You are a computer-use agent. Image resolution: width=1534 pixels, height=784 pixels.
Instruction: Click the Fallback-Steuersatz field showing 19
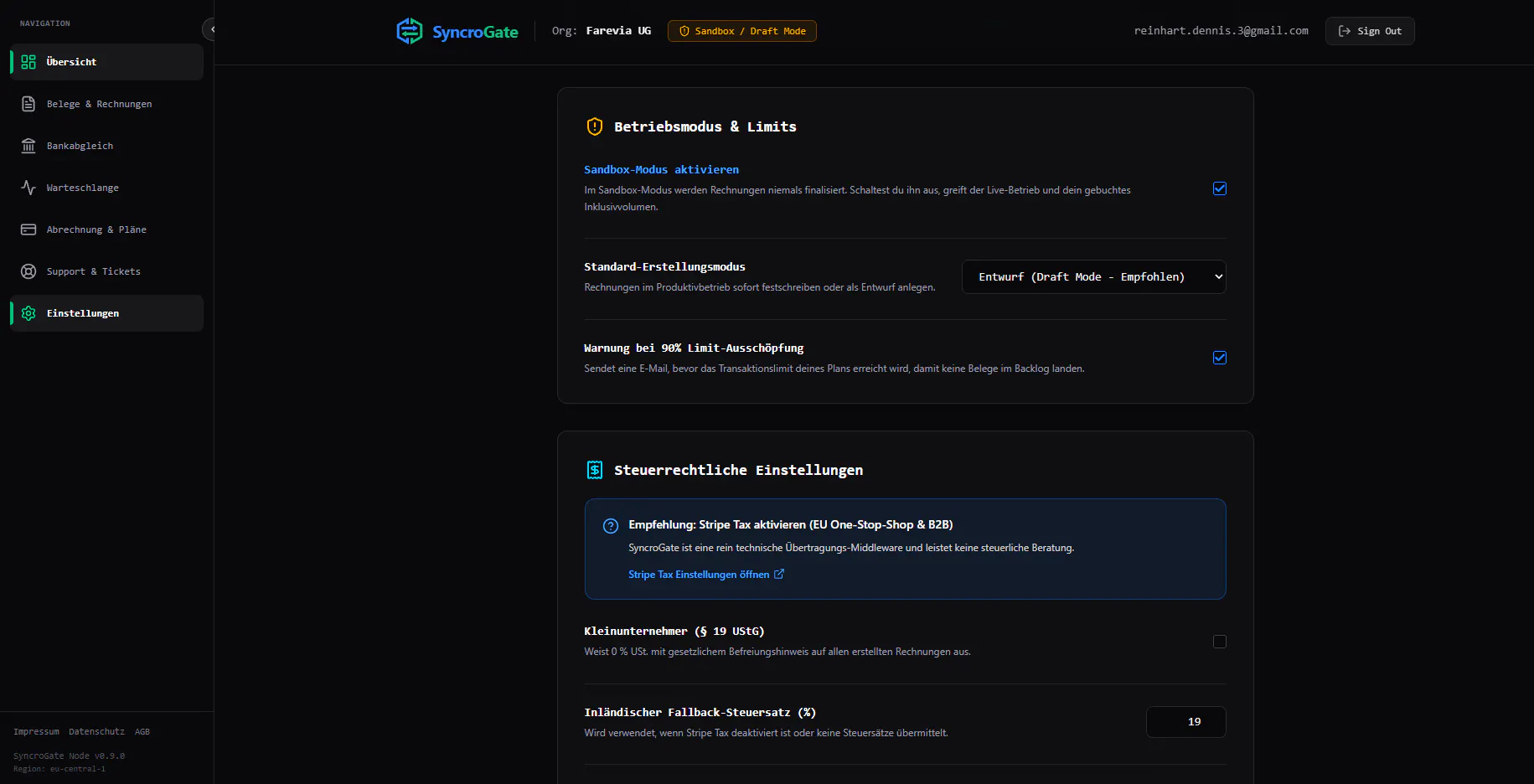point(1186,722)
